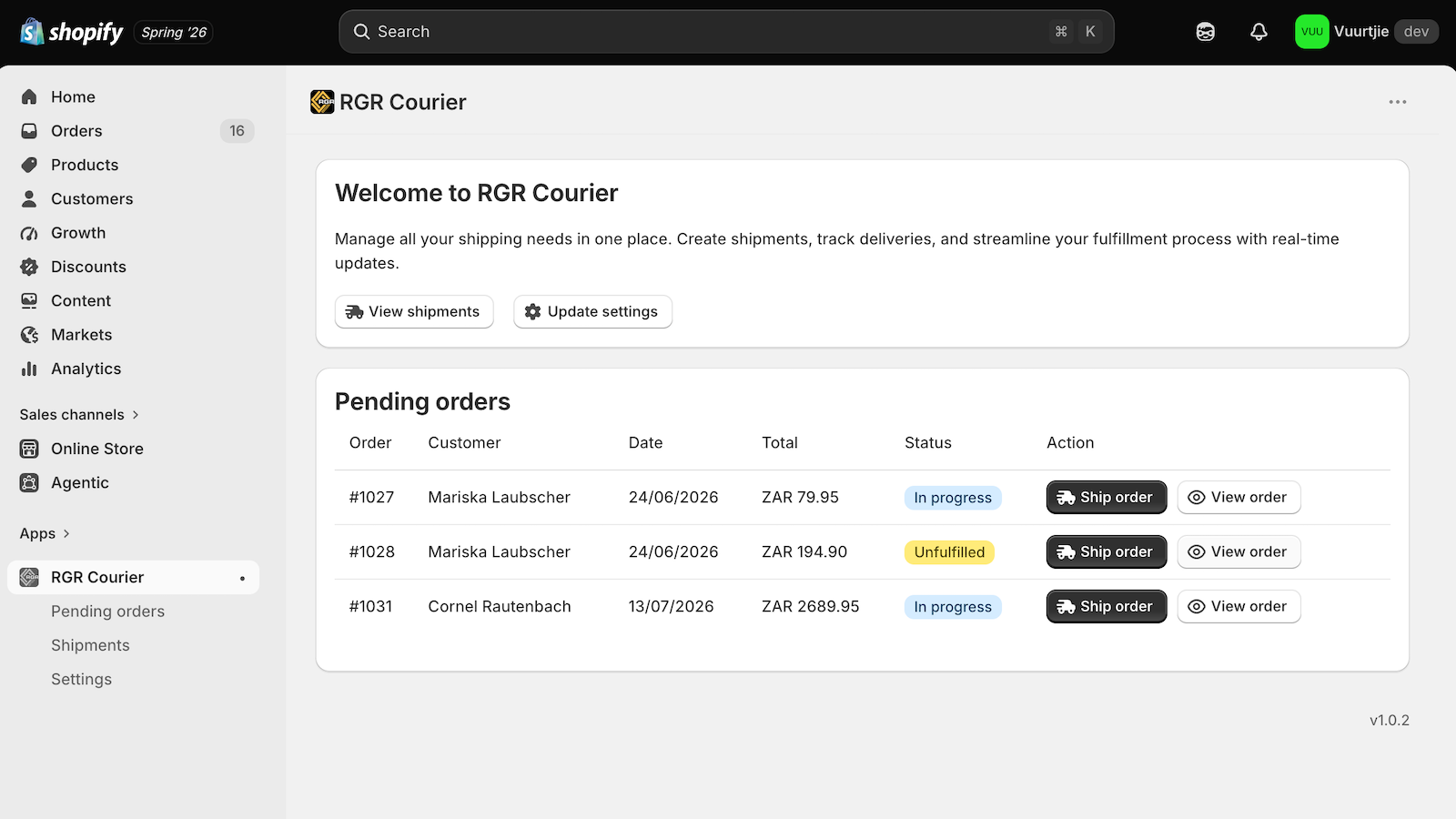Go to Markets in the sidebar
Image resolution: width=1456 pixels, height=819 pixels.
pyautogui.click(x=133, y=335)
